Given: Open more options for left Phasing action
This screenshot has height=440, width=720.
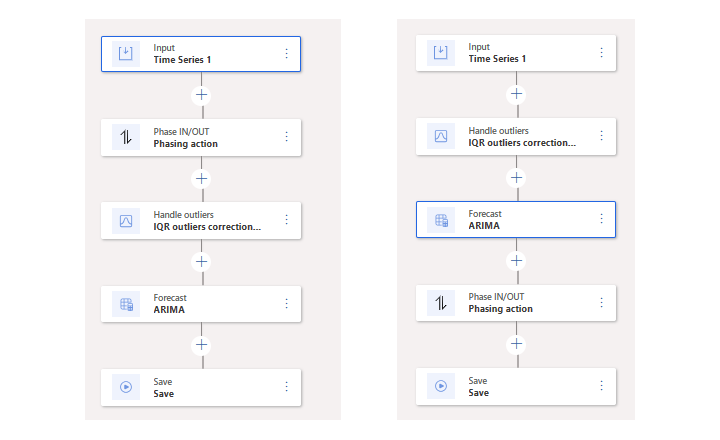Looking at the screenshot, I should (x=286, y=137).
